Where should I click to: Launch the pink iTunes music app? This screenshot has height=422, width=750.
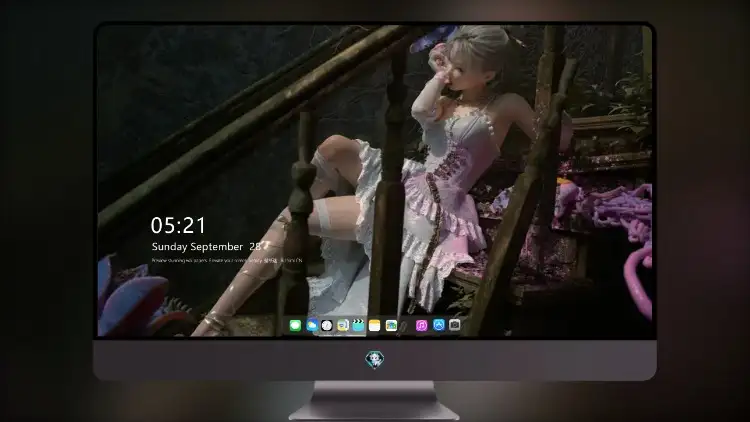[x=421, y=325]
